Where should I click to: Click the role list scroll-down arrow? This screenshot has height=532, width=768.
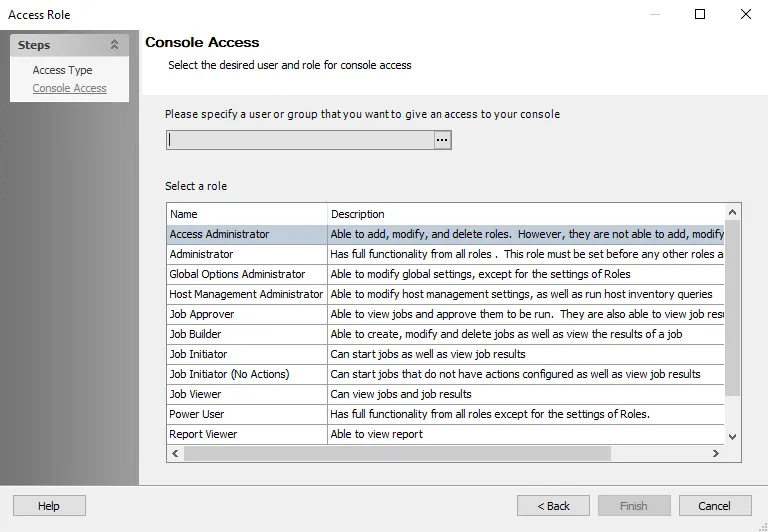tap(732, 436)
